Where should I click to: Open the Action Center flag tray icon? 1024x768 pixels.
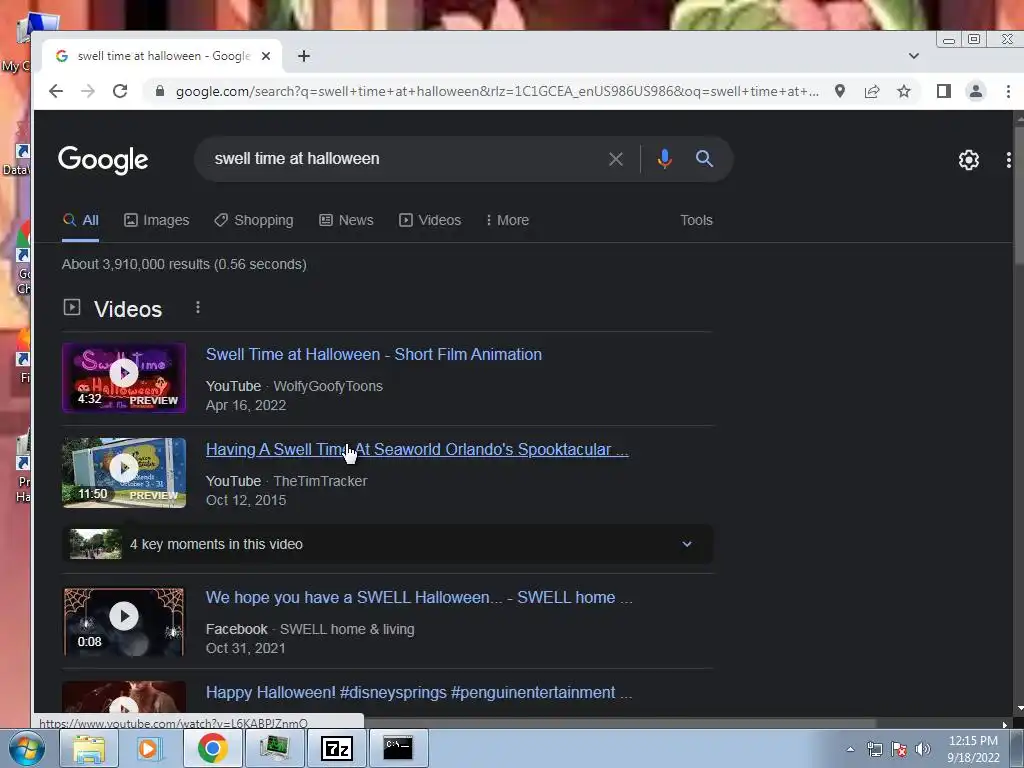click(x=899, y=749)
